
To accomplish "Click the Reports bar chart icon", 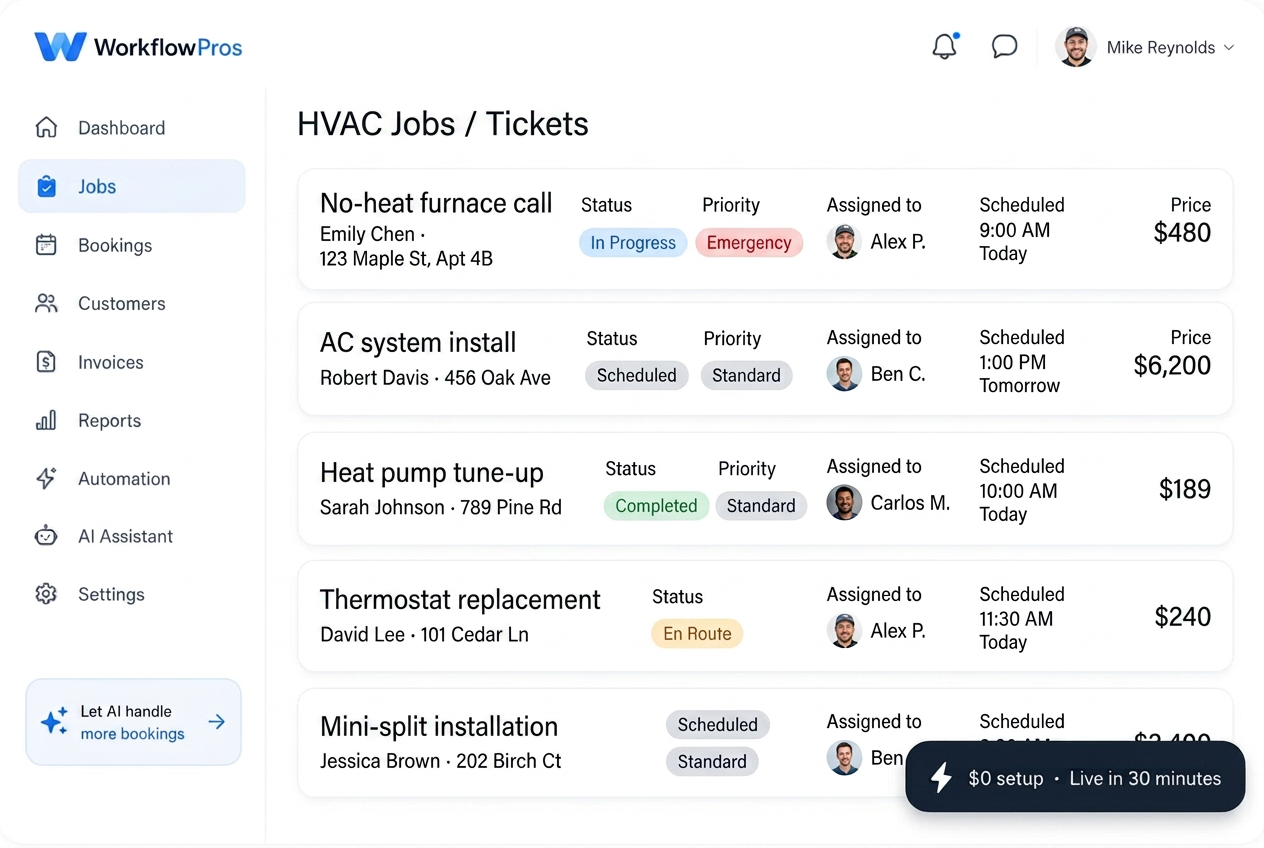I will point(46,420).
